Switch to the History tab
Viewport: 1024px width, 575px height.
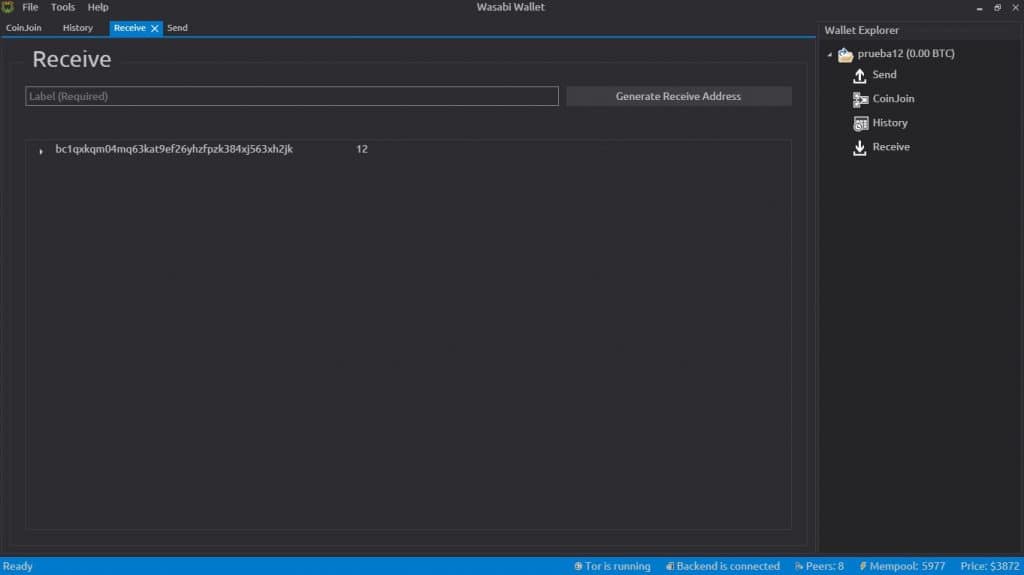tap(77, 28)
